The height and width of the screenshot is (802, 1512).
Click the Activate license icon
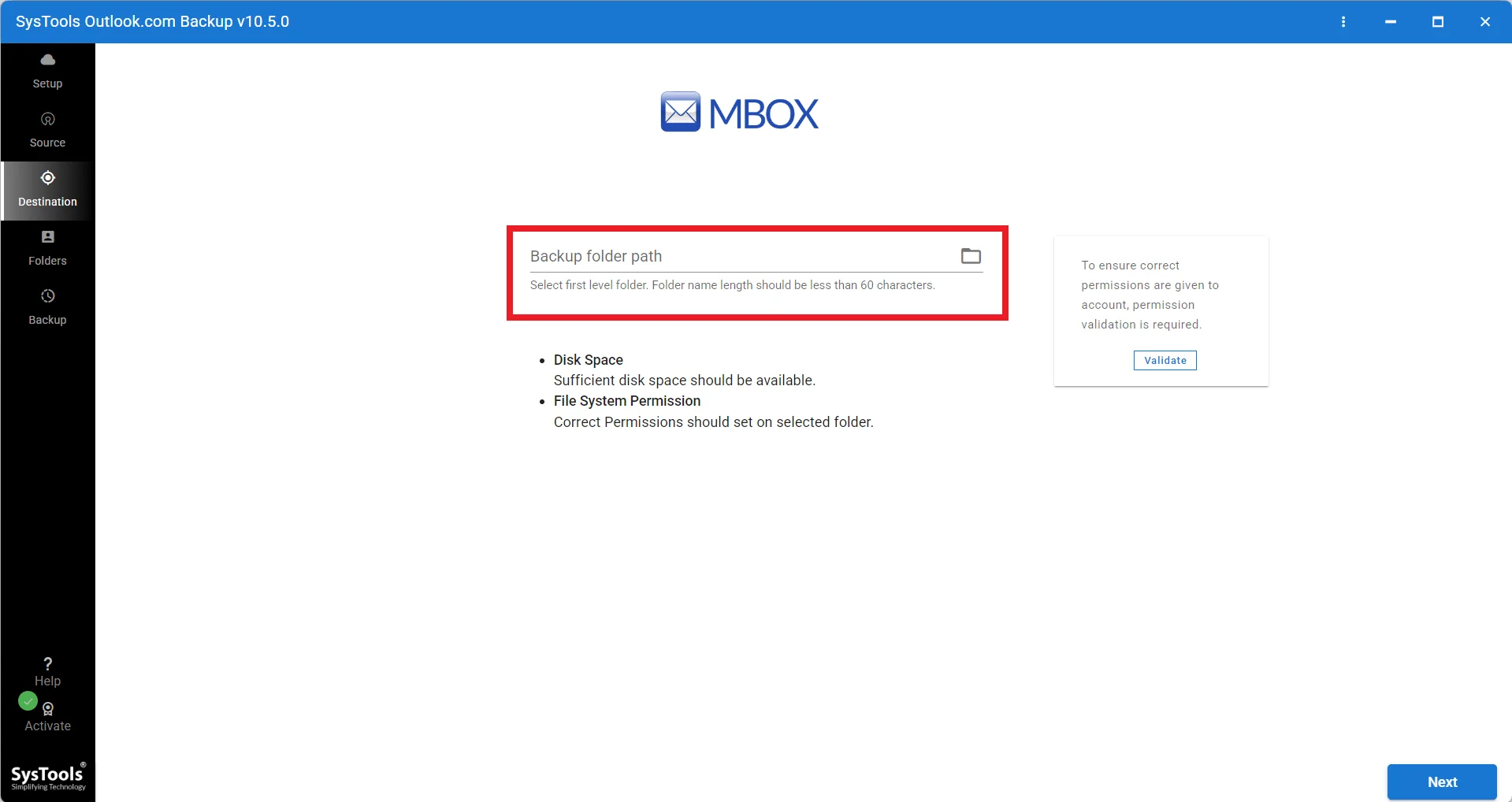click(48, 708)
